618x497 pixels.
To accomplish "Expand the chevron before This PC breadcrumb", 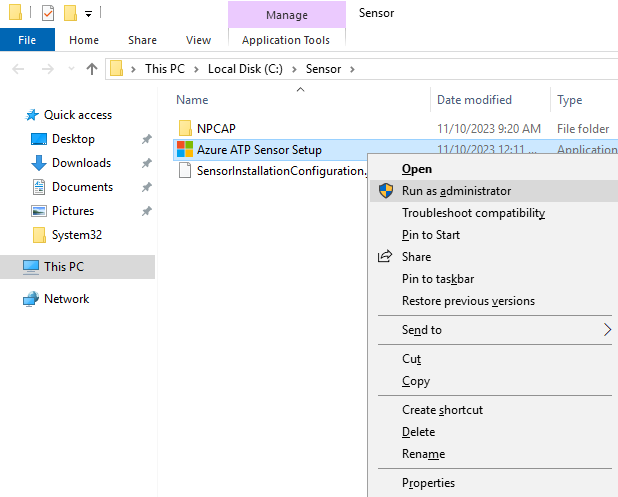I will point(133,70).
